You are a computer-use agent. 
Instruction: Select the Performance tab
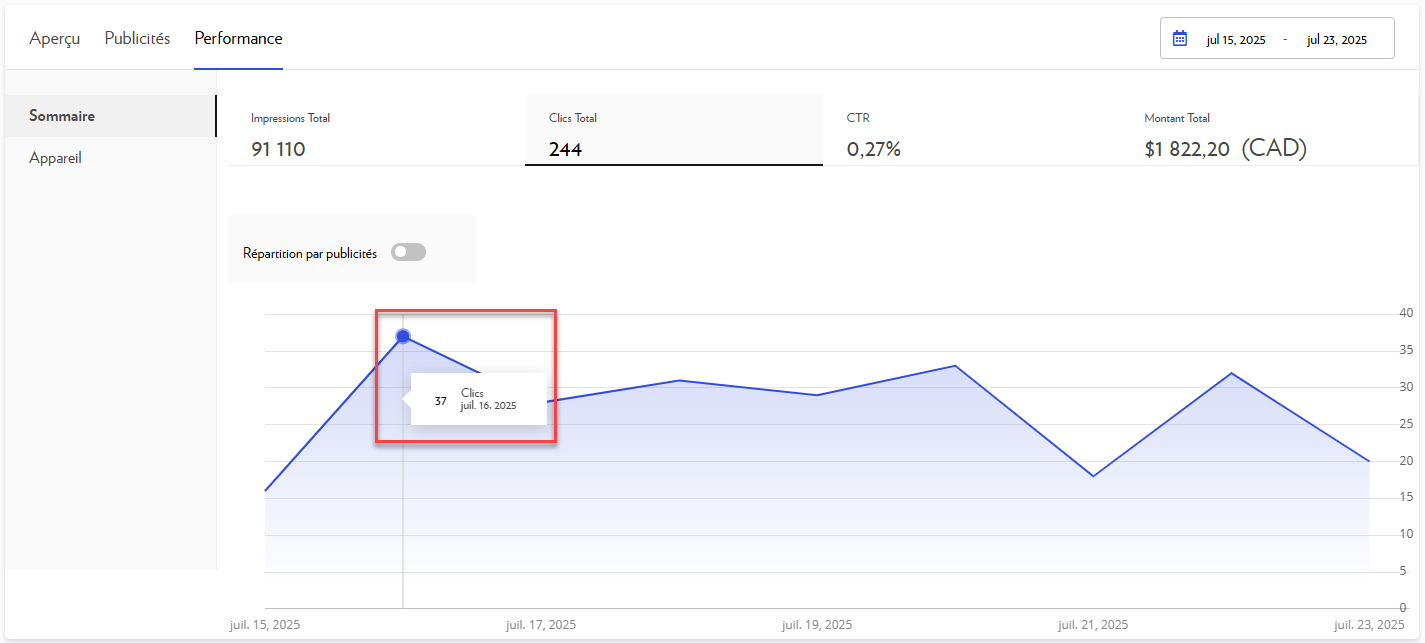pos(238,39)
